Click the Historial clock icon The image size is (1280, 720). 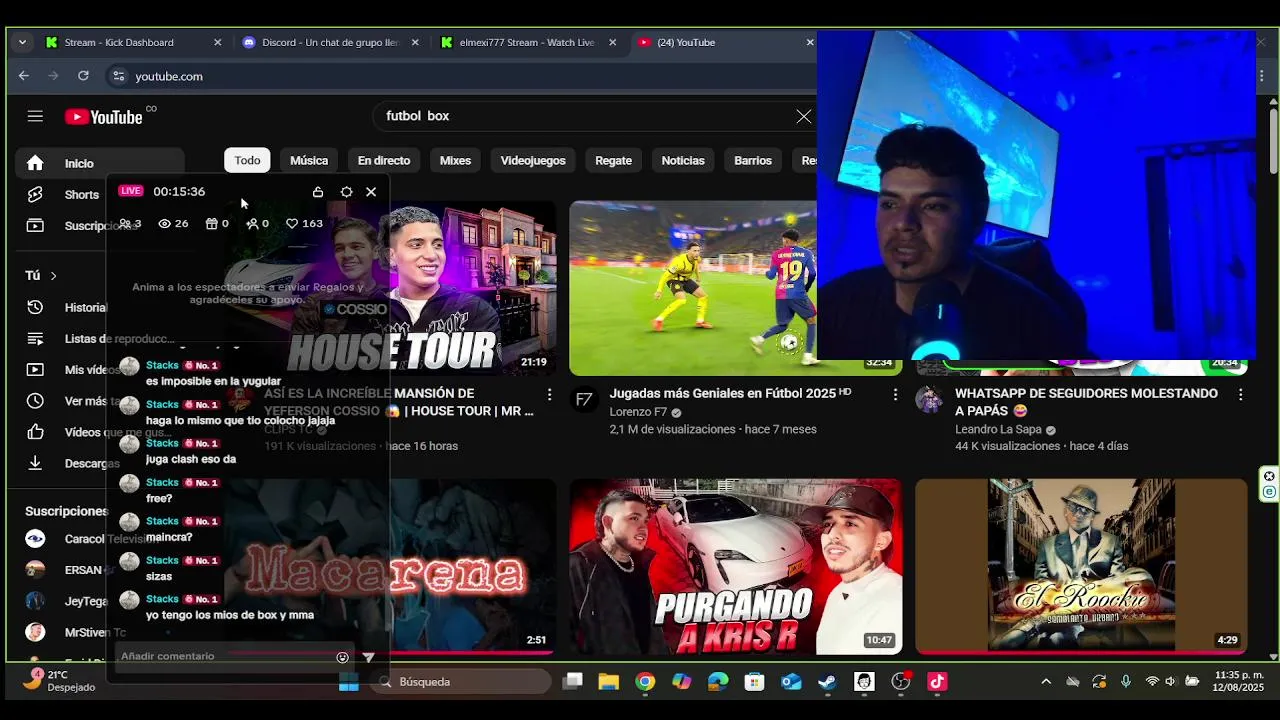coord(35,307)
